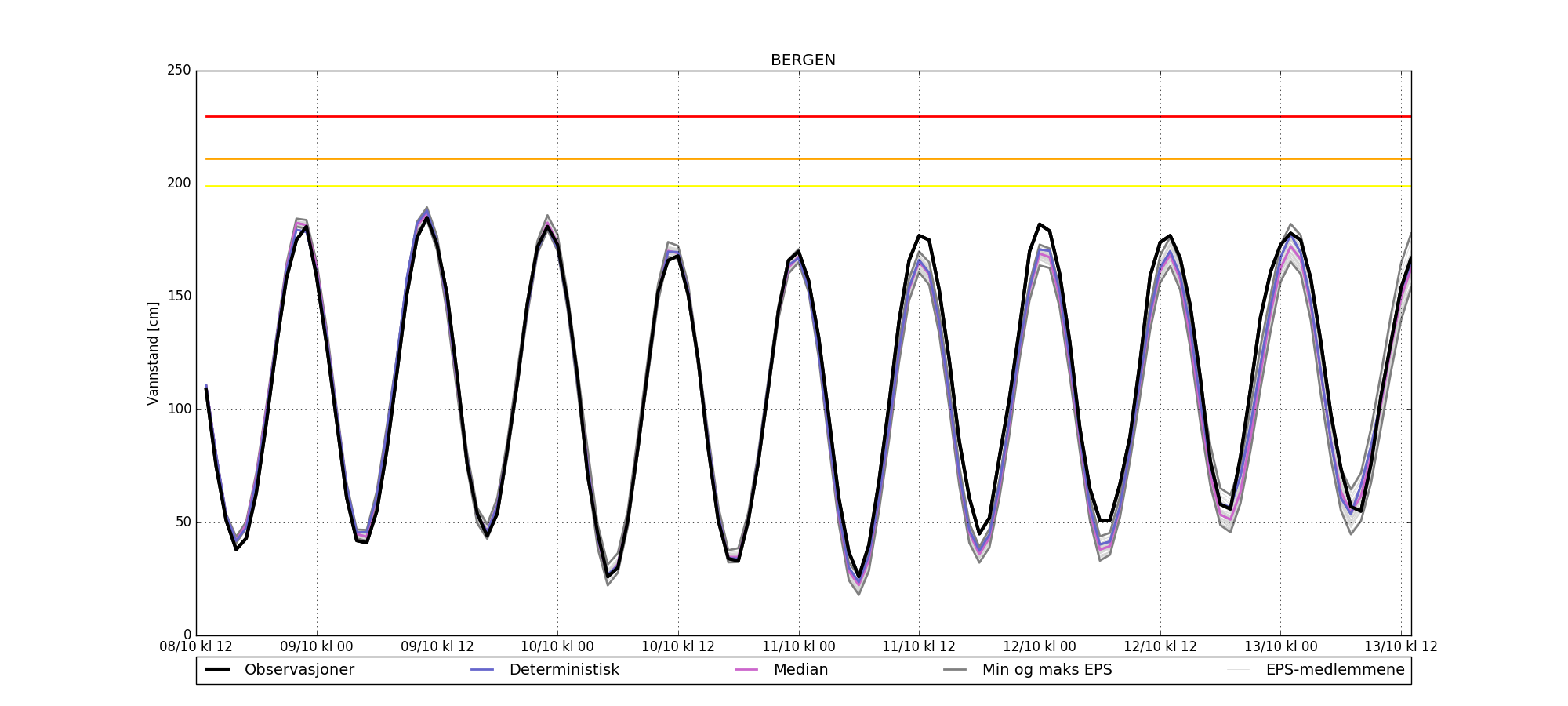Click the y-axis value 250

pos(179,71)
